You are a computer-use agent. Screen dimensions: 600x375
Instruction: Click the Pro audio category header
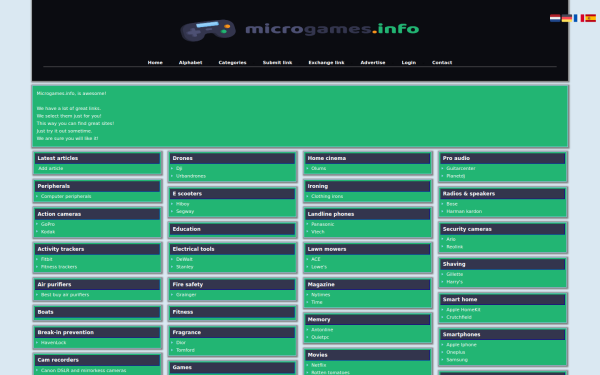(502, 158)
